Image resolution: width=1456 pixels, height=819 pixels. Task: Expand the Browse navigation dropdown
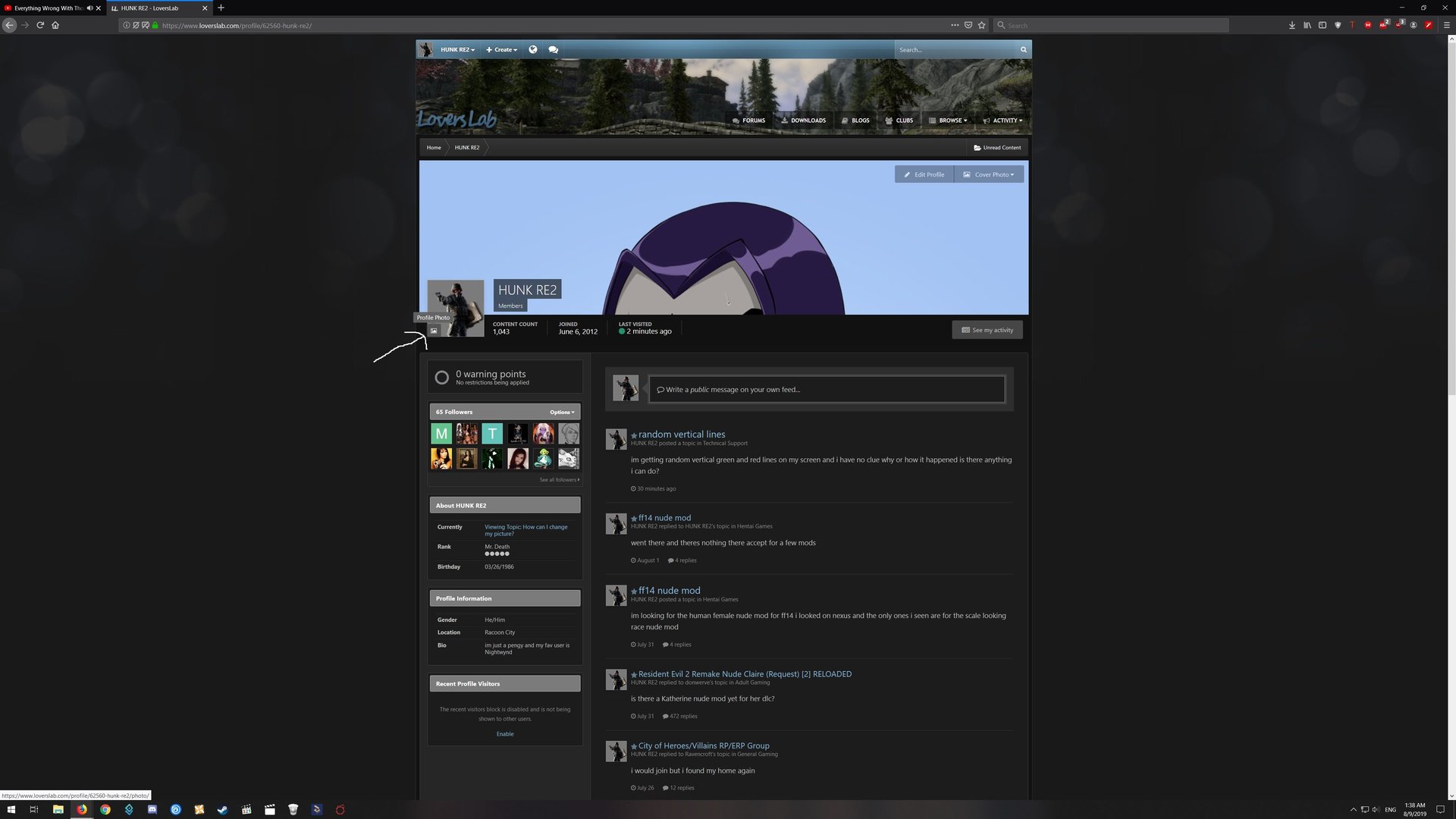(x=948, y=121)
